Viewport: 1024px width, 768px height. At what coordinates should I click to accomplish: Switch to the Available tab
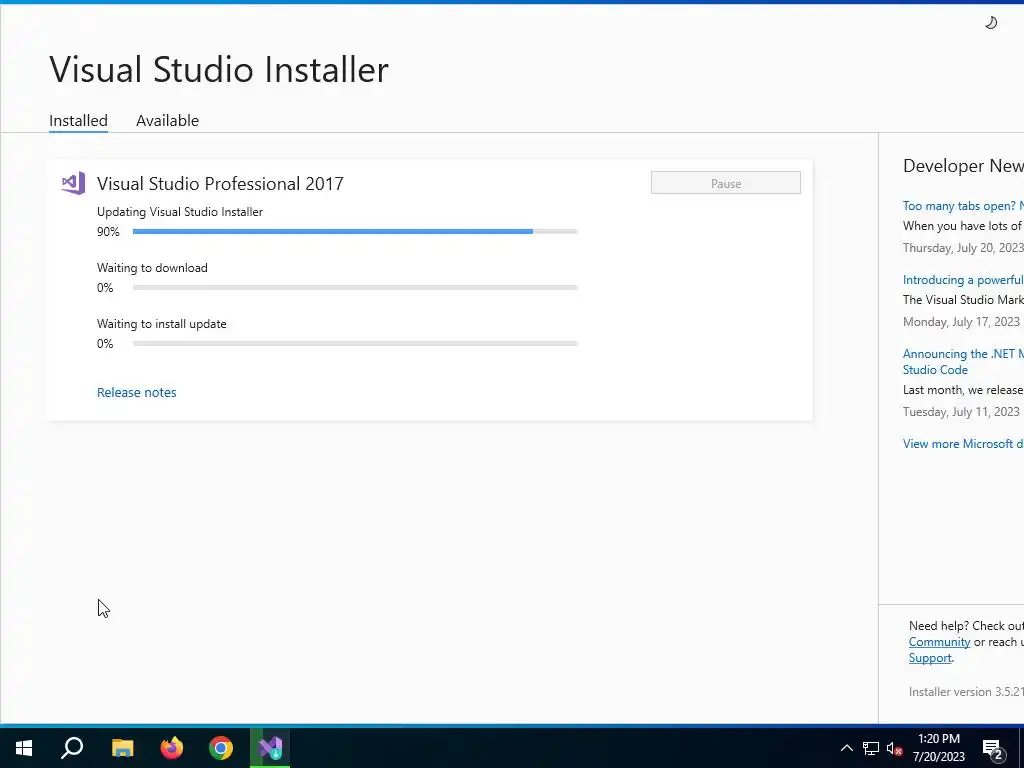167,121
